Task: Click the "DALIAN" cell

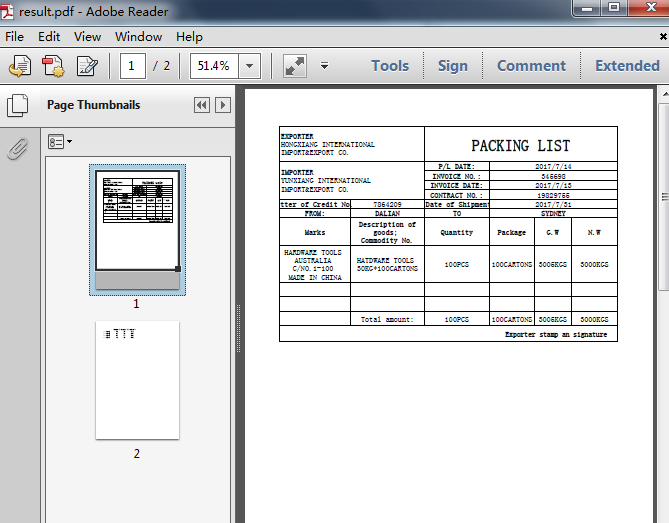Action: [387, 213]
